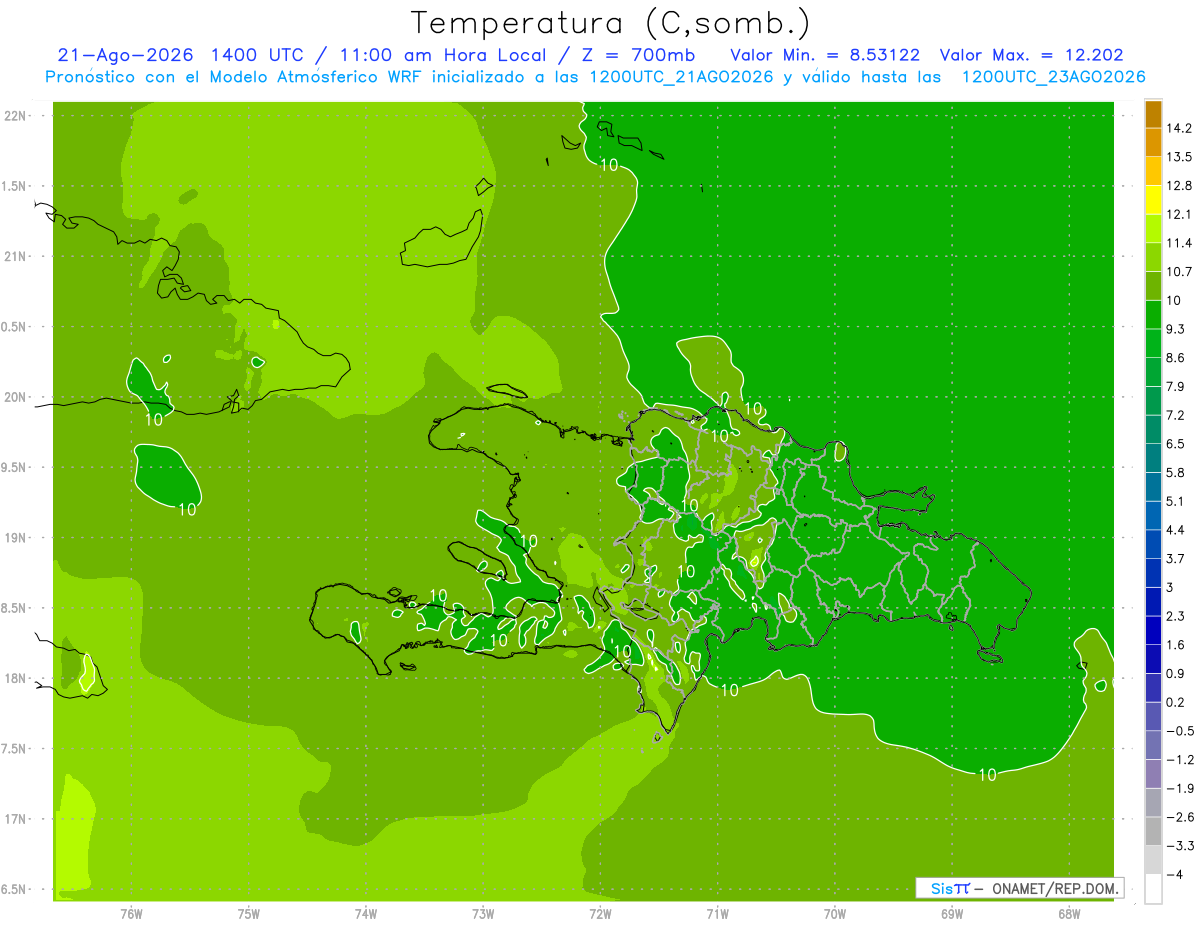Click the '73W' longitude label
1200x927 pixels.
coord(483,915)
